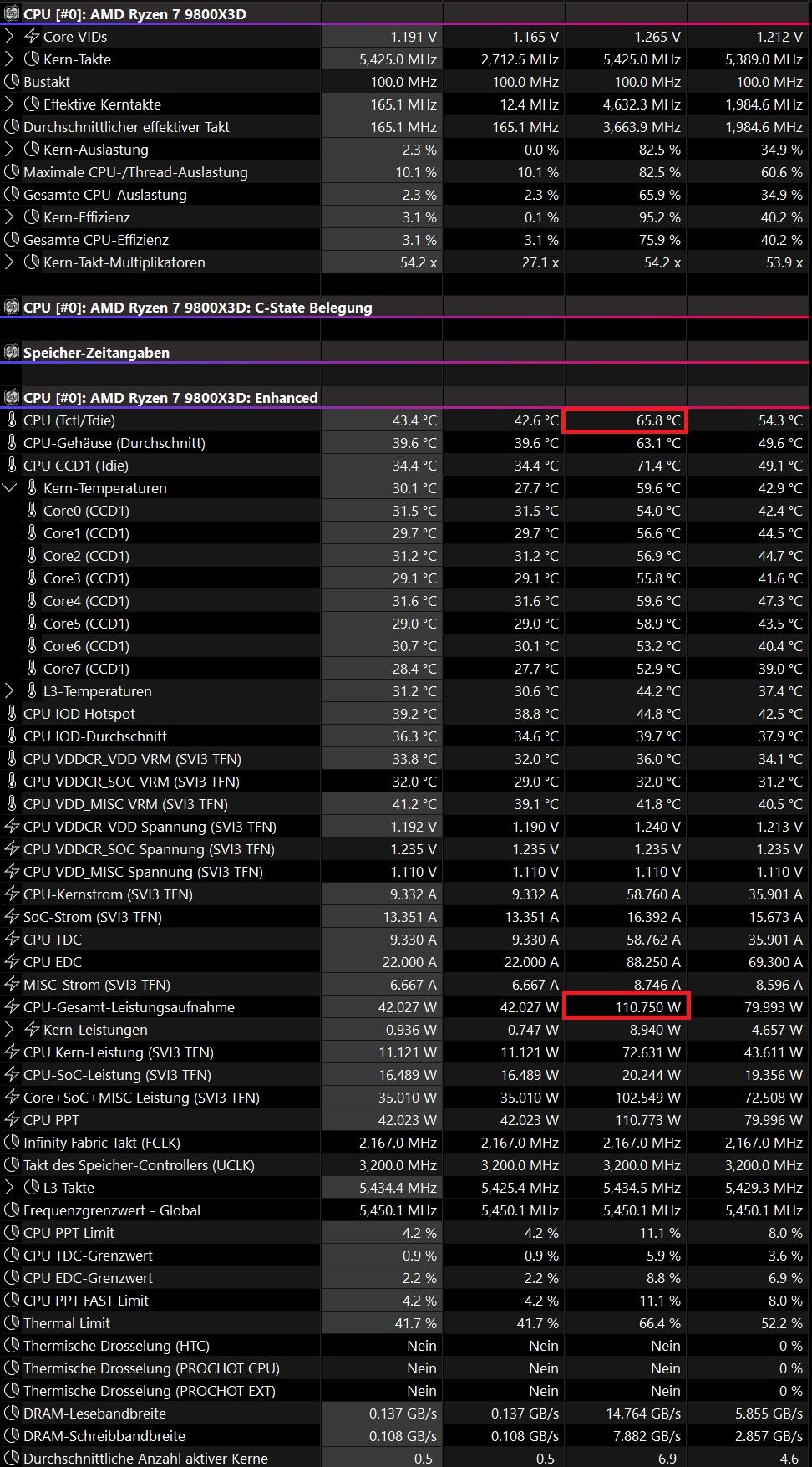The image size is (812, 1467).
Task: Select the CPU TDC-Grenzwert row
Action: [x=406, y=1256]
